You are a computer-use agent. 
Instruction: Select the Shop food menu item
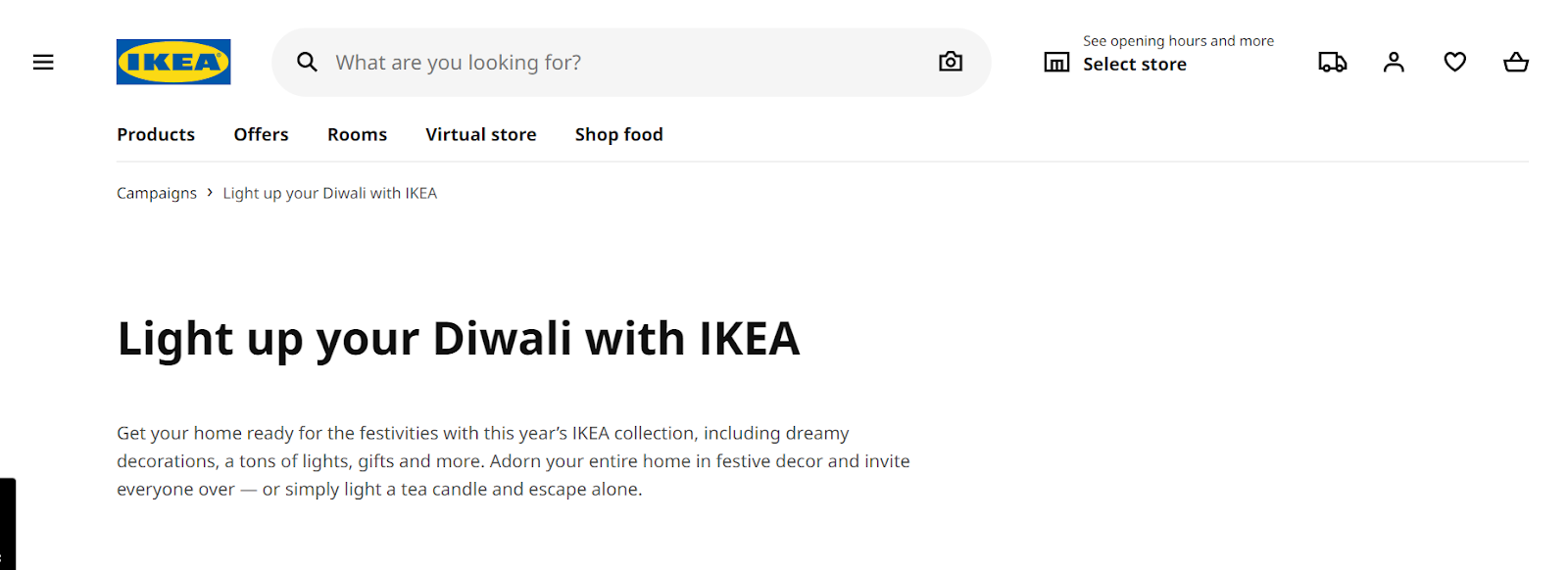618,134
